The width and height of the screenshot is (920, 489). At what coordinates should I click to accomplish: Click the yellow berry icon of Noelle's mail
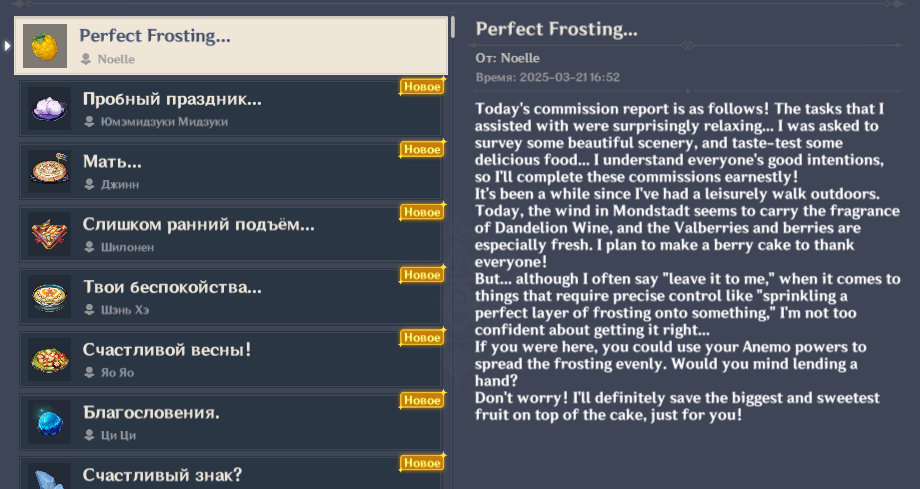click(x=45, y=46)
